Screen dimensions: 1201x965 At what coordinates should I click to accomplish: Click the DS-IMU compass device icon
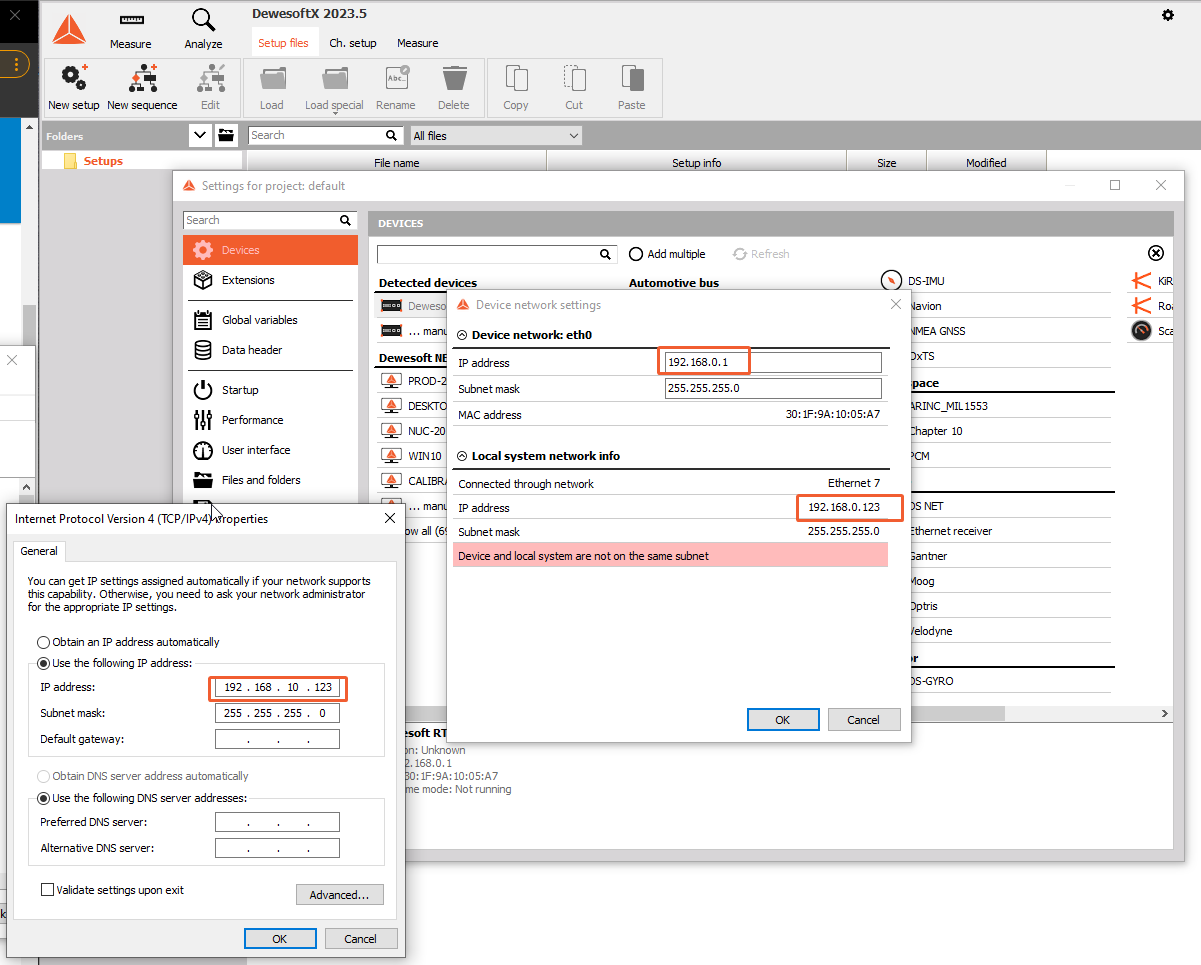(891, 281)
